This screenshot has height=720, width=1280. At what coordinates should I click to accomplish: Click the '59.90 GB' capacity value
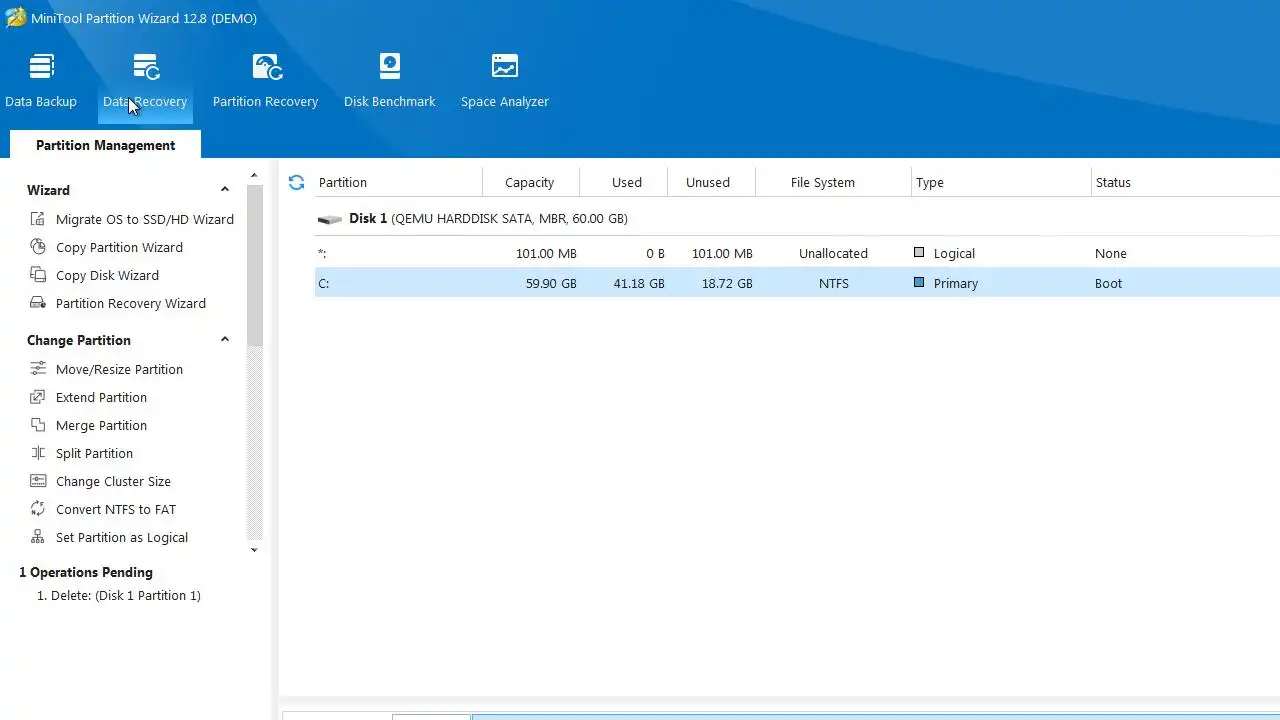551,284
